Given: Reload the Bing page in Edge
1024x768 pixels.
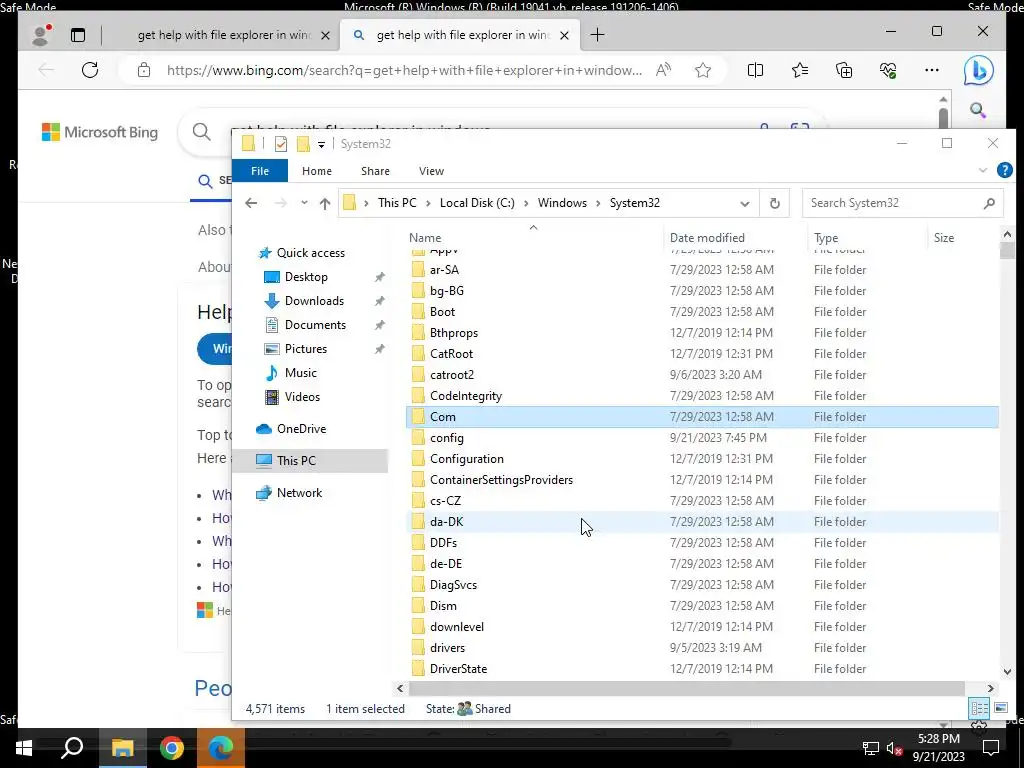Looking at the screenshot, I should pos(90,70).
